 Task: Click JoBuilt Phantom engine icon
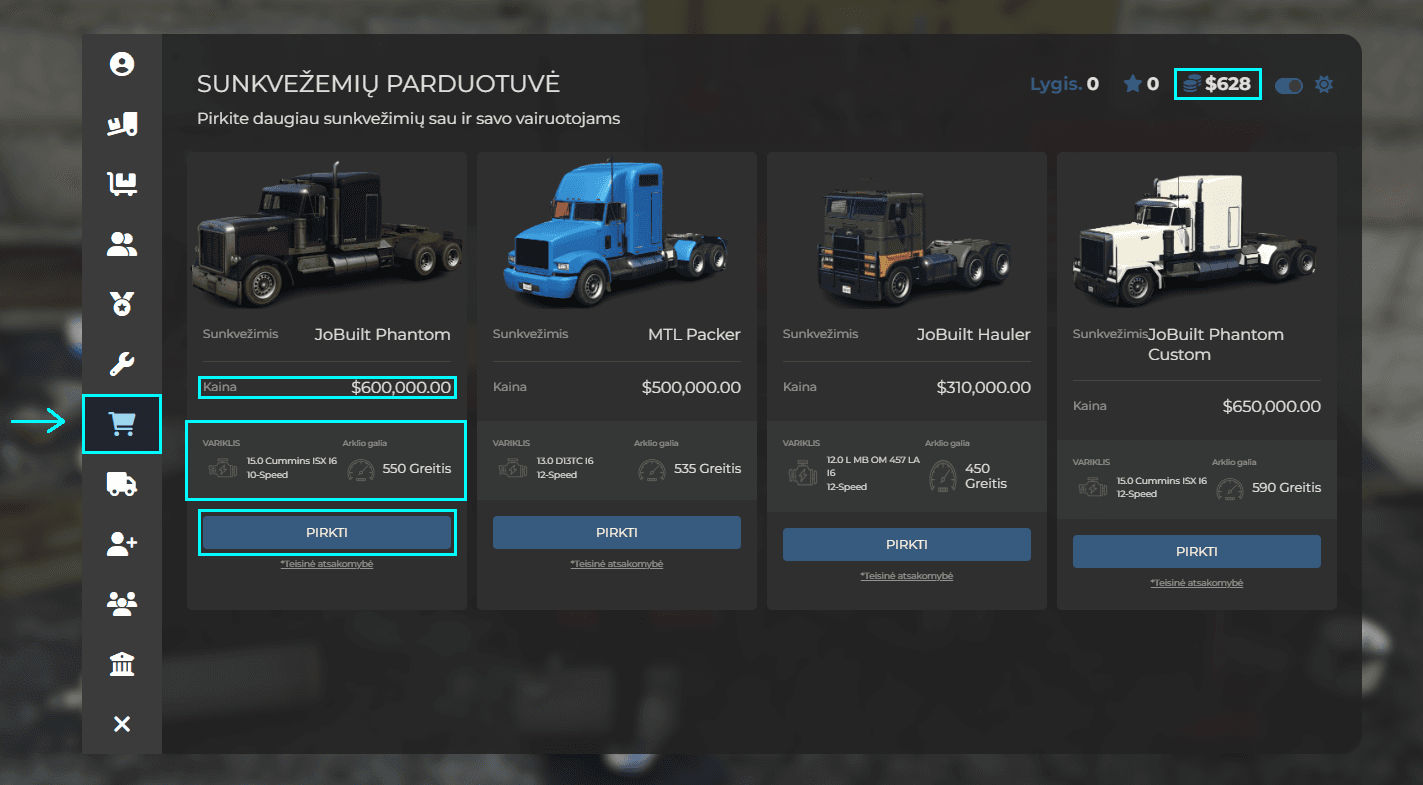223,467
